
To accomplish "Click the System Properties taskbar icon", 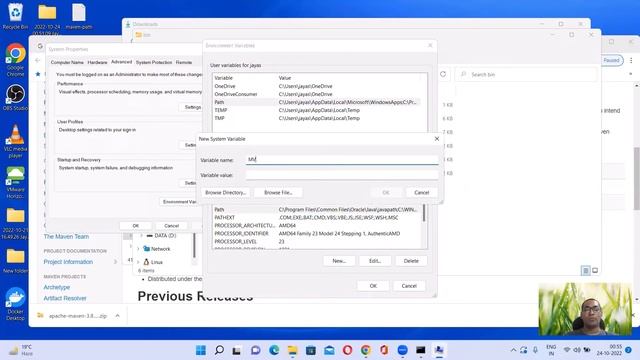I will pyautogui.click(x=439, y=350).
